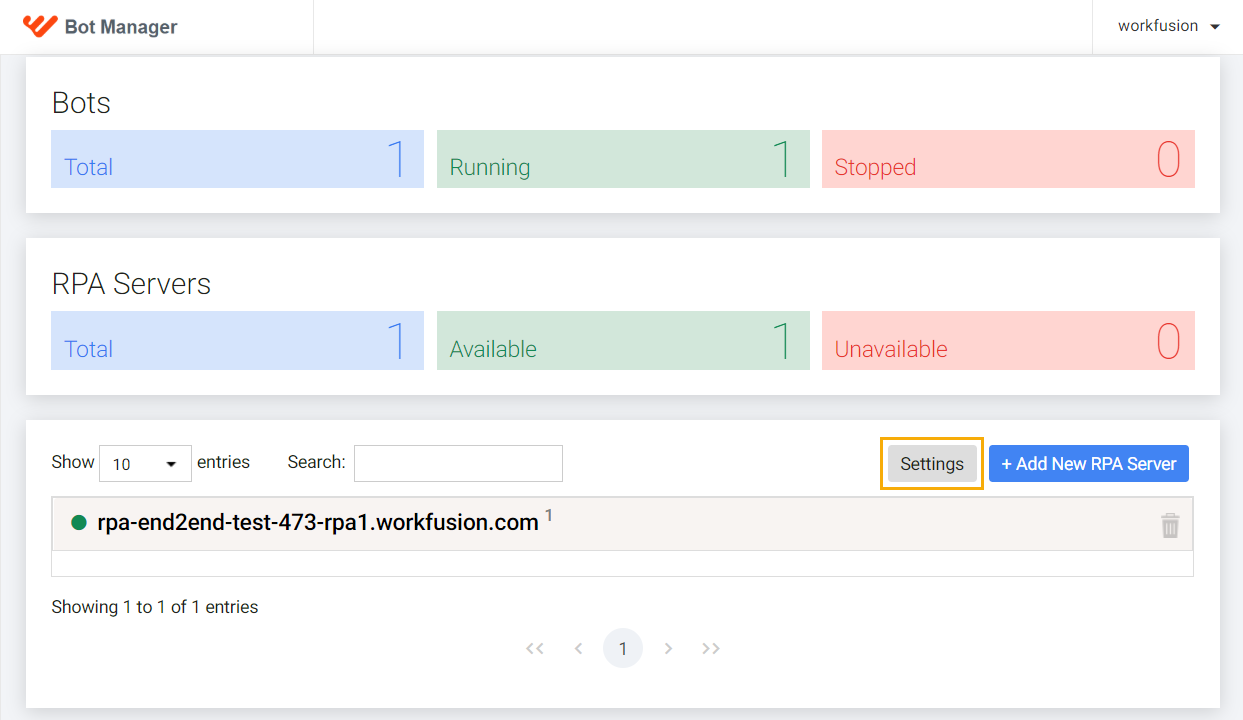Image resolution: width=1243 pixels, height=720 pixels.
Task: Go to previous page of entries
Action: 578,649
